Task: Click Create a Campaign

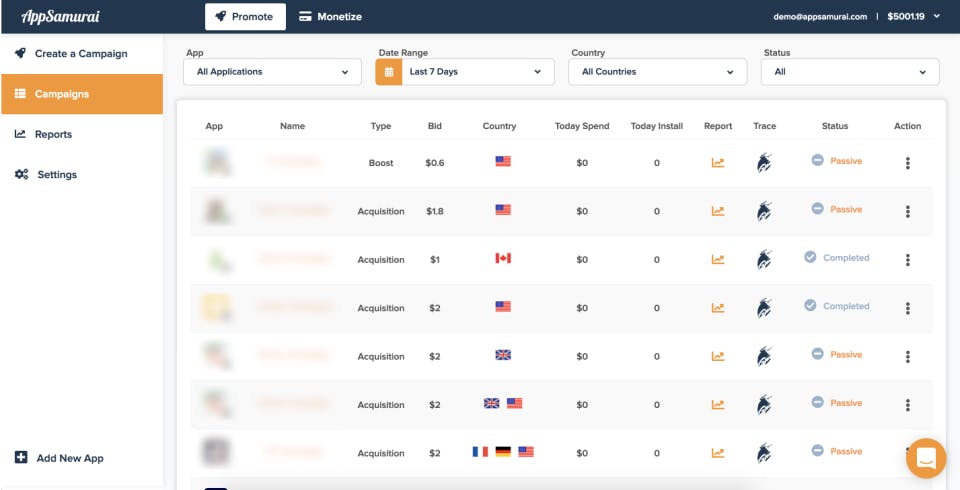Action: (82, 54)
